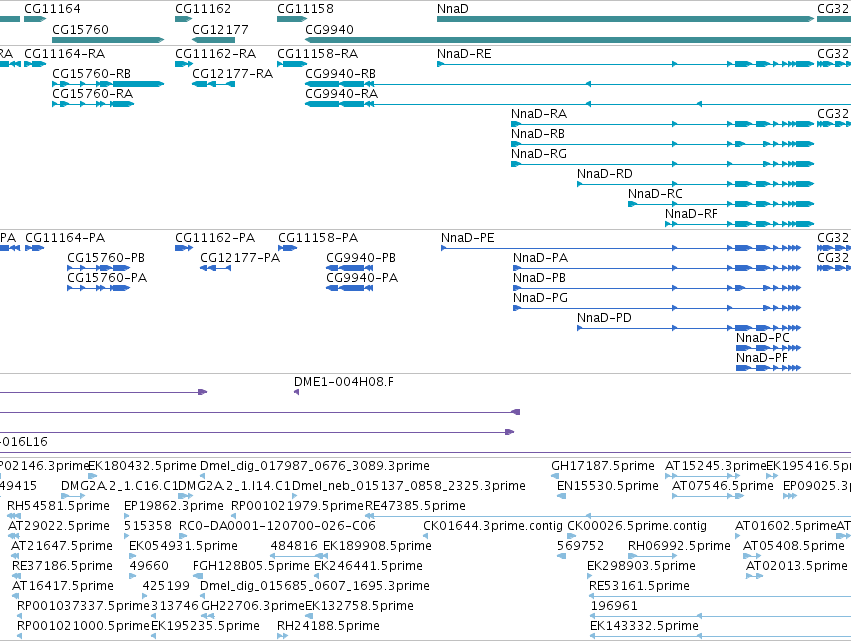Select protein NnaD-PF
The height and width of the screenshot is (641, 851).
761,359
